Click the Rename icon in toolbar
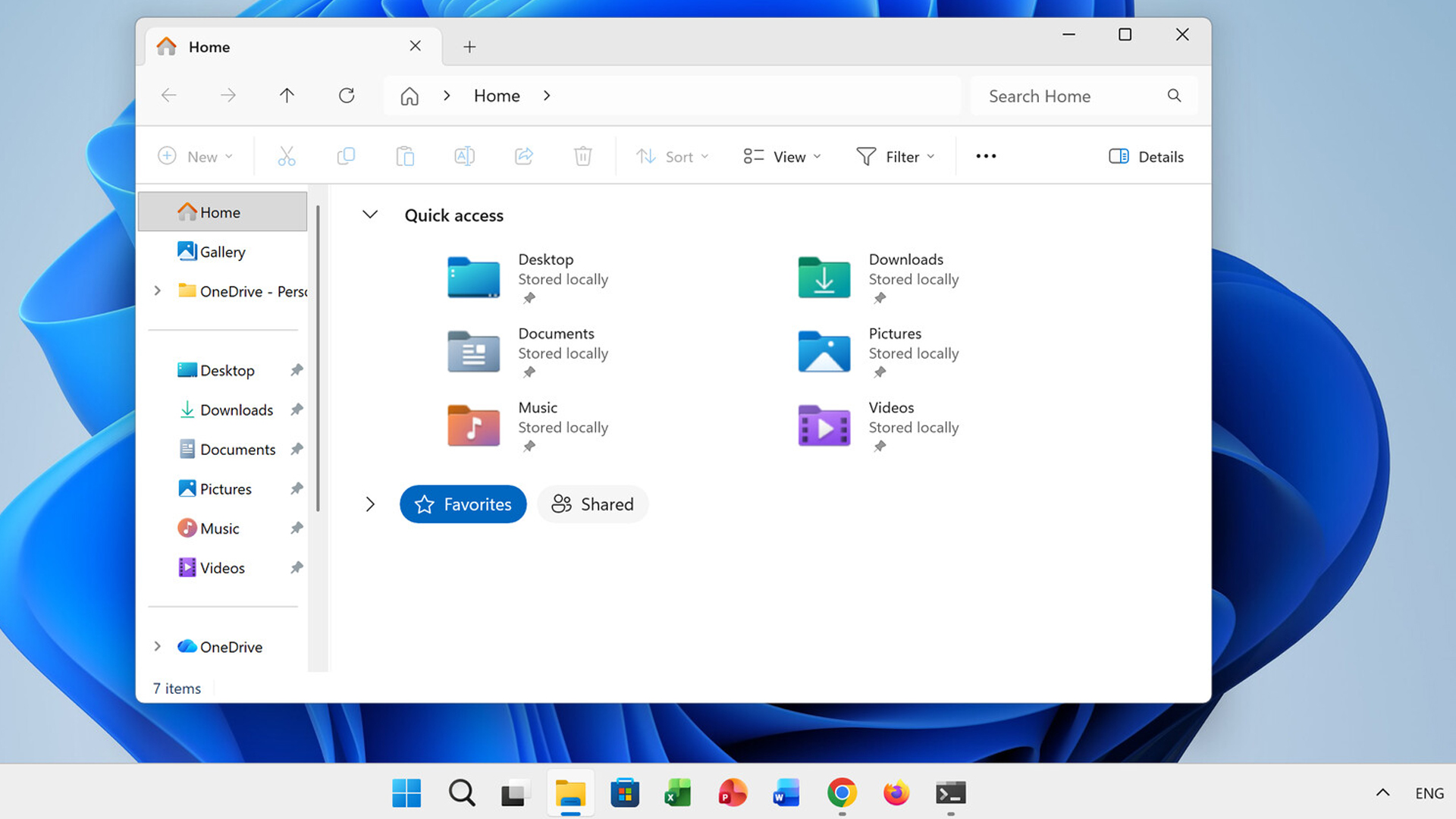Image resolution: width=1456 pixels, height=819 pixels. (x=464, y=156)
